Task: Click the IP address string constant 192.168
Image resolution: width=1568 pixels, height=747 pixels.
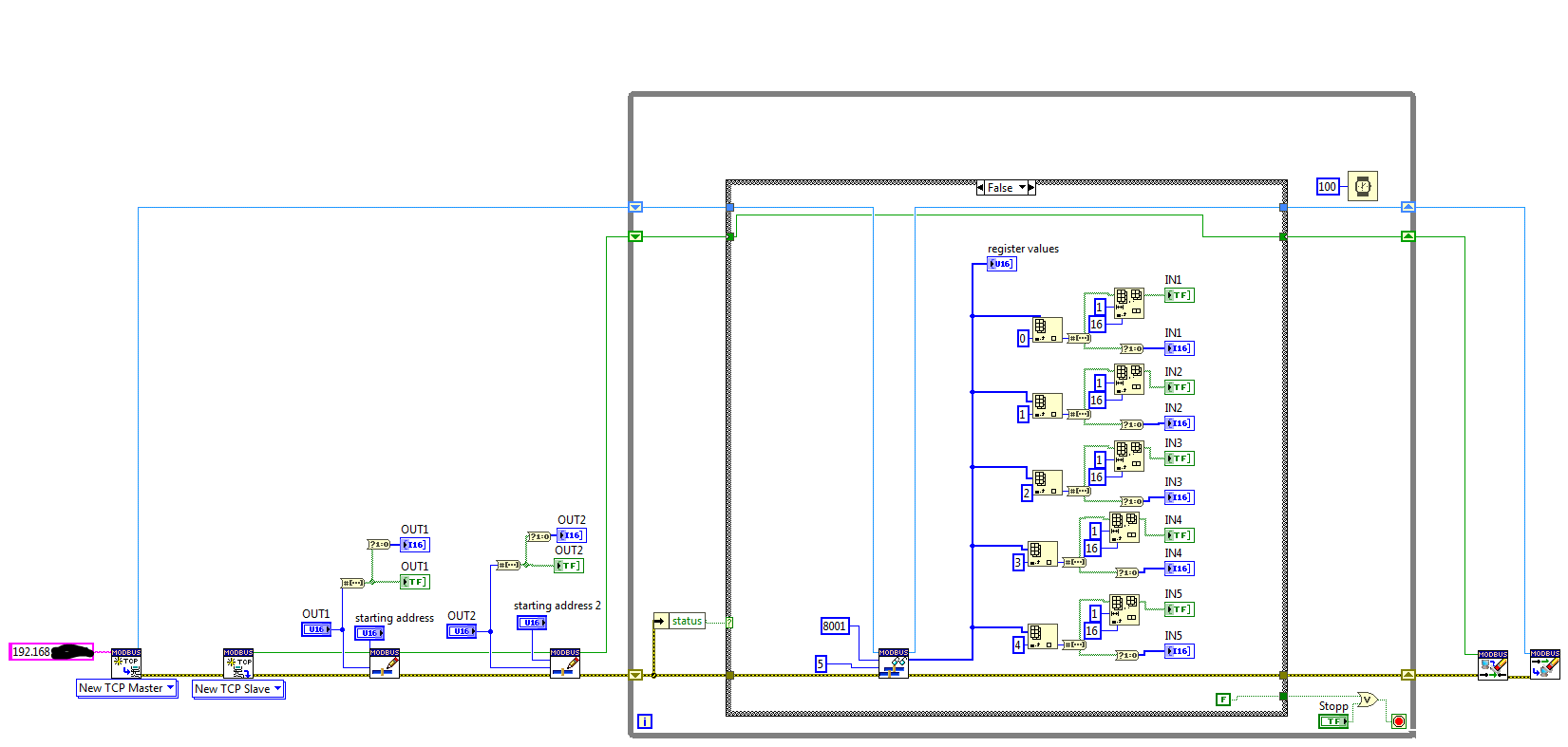Action: coord(51,652)
